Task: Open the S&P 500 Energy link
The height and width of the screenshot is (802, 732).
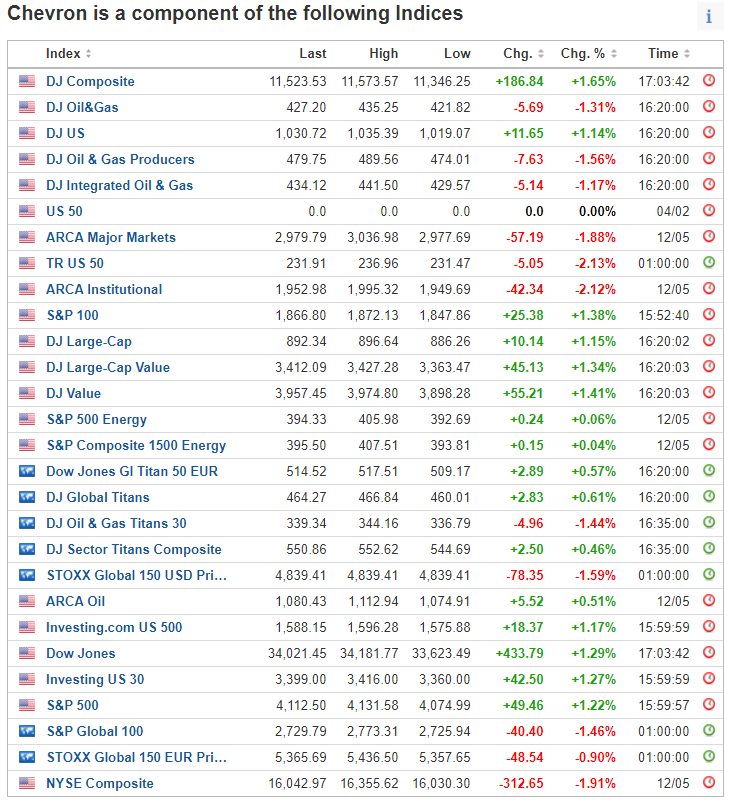Action: [x=96, y=419]
